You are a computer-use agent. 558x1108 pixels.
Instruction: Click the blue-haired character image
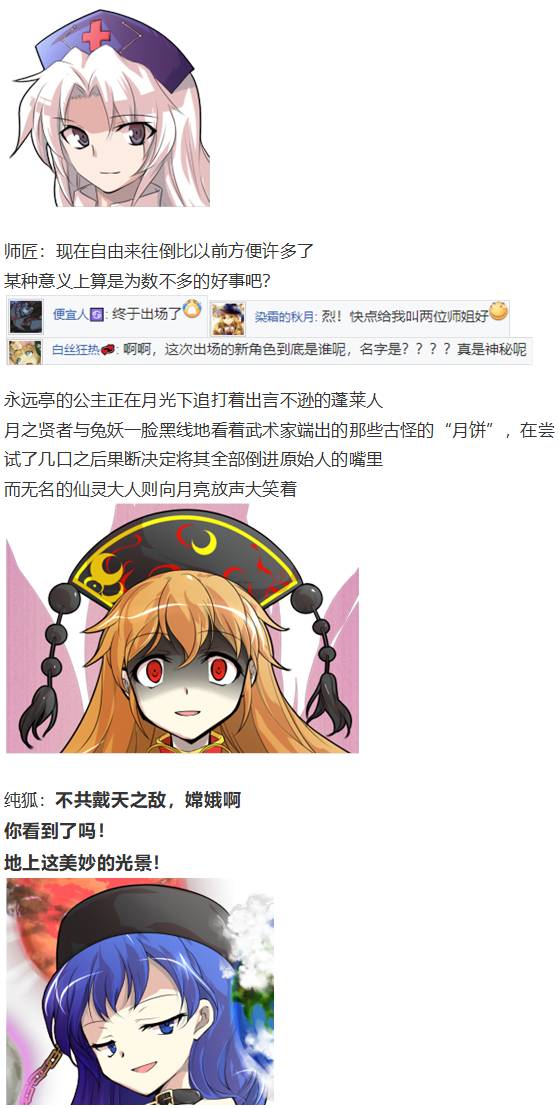pos(140,990)
